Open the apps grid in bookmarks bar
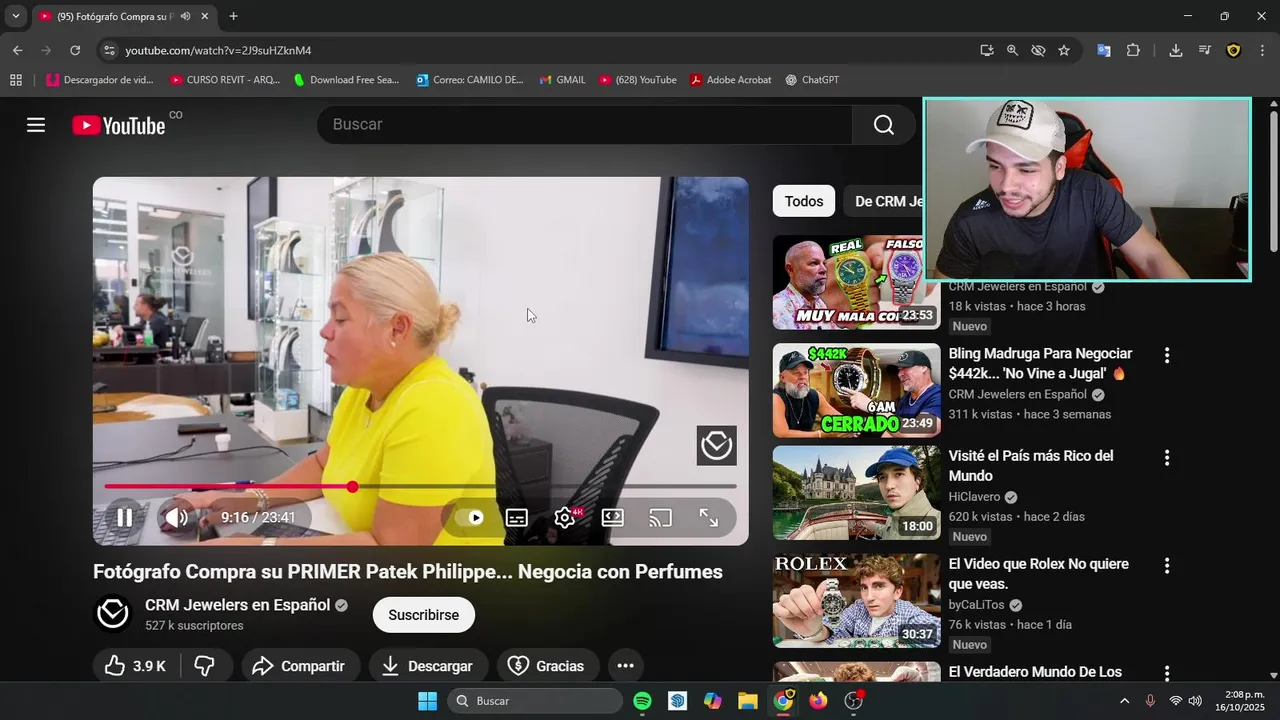Viewport: 1280px width, 720px height. [16, 80]
